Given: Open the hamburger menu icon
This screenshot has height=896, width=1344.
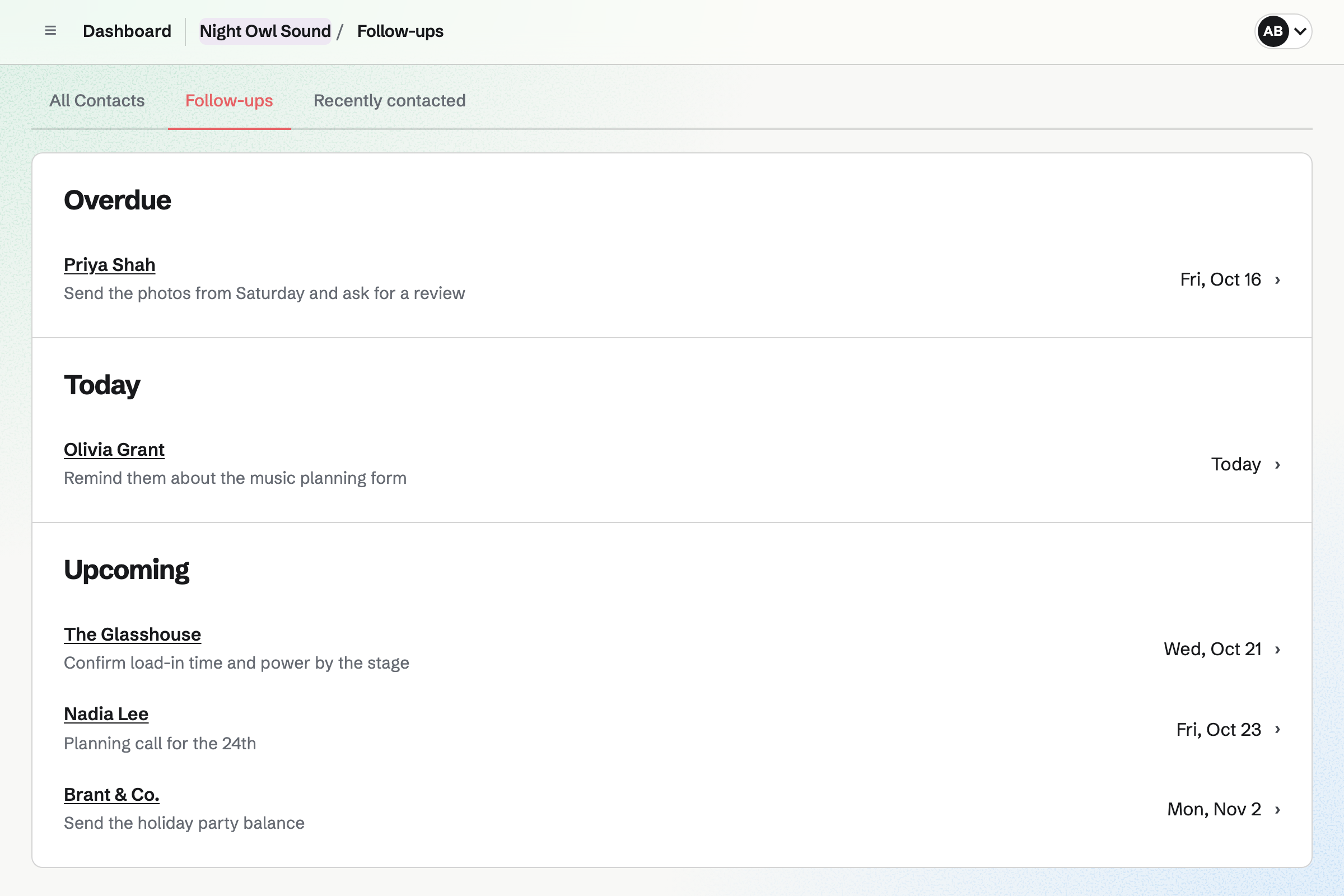Looking at the screenshot, I should pyautogui.click(x=50, y=31).
